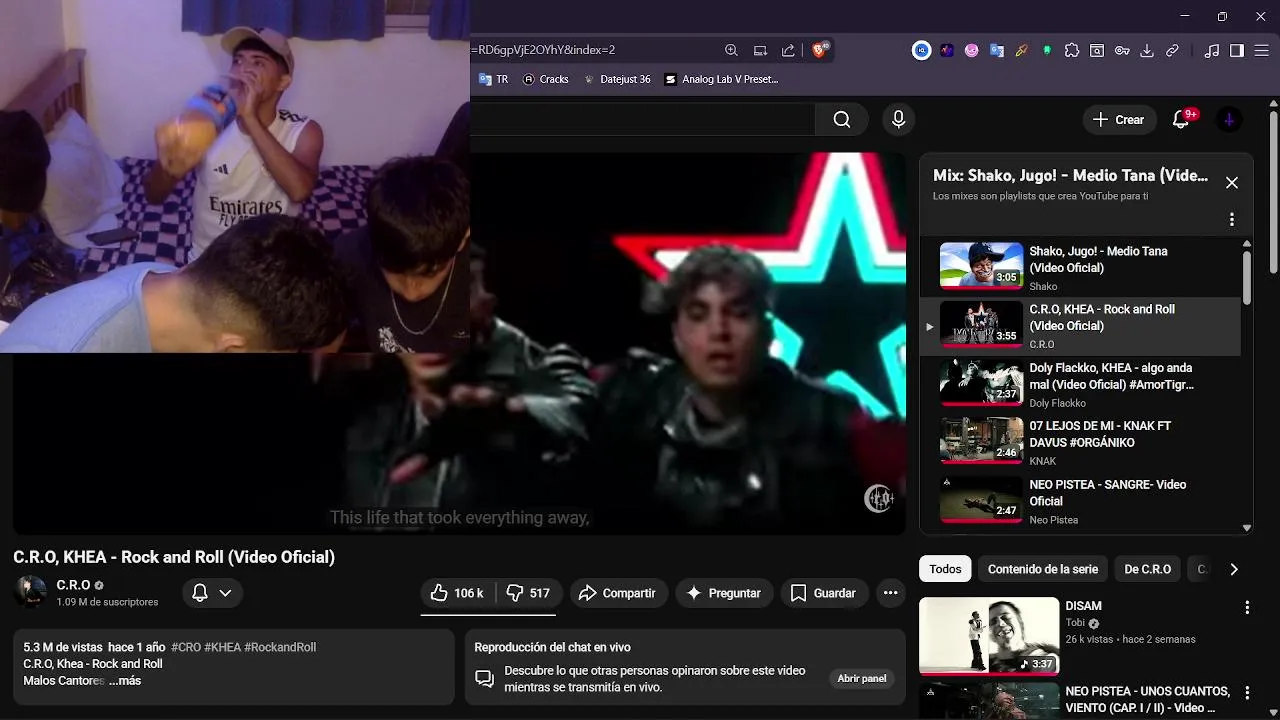Open the browser downloads icon
The height and width of the screenshot is (720, 1280).
pos(1147,50)
